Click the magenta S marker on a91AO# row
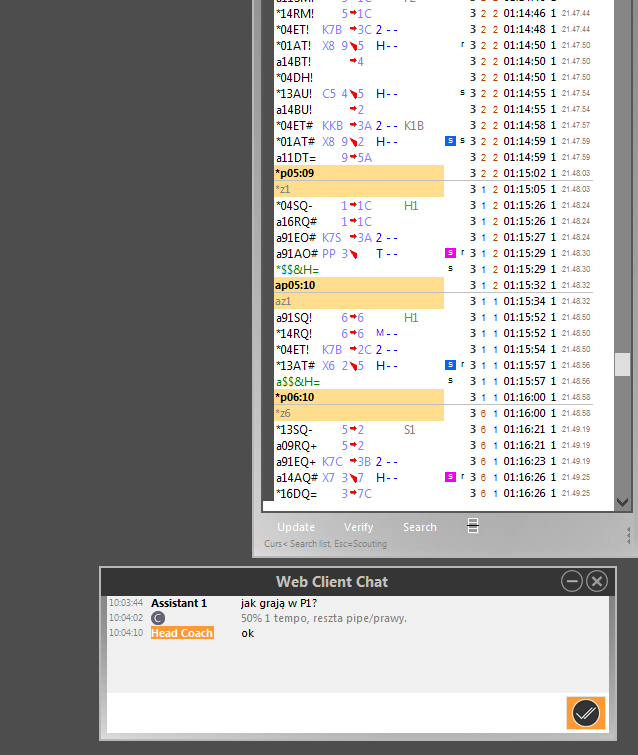This screenshot has width=638, height=755. (x=450, y=253)
